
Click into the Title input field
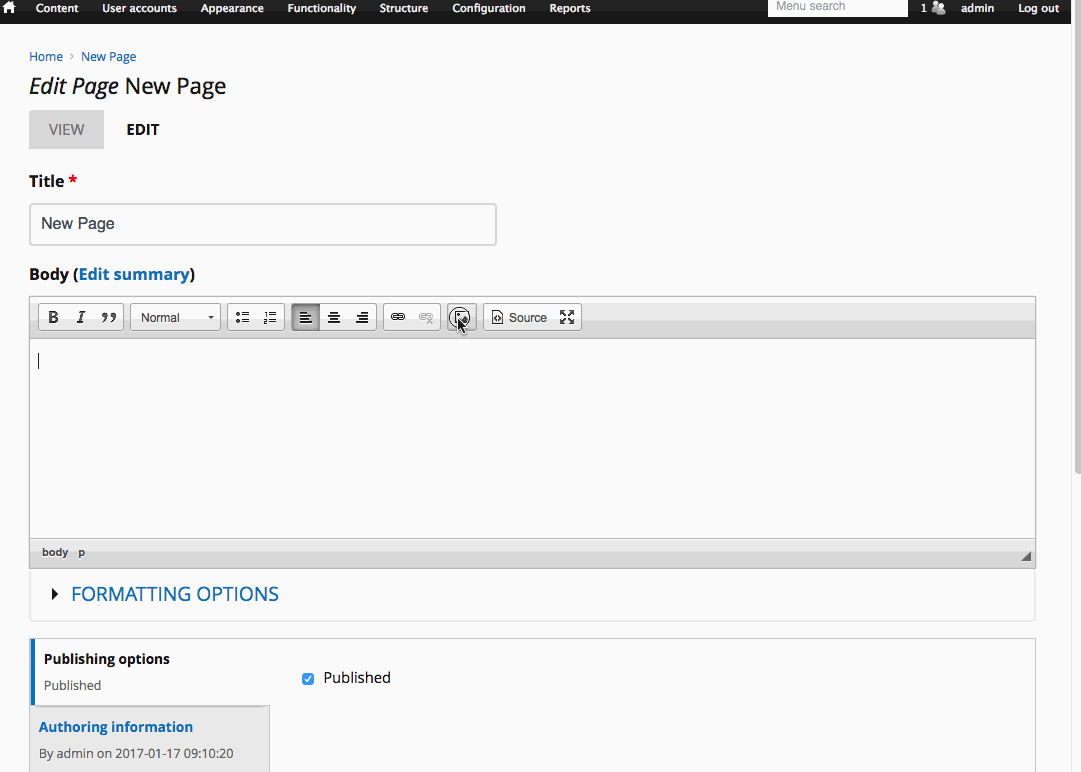[x=262, y=224]
